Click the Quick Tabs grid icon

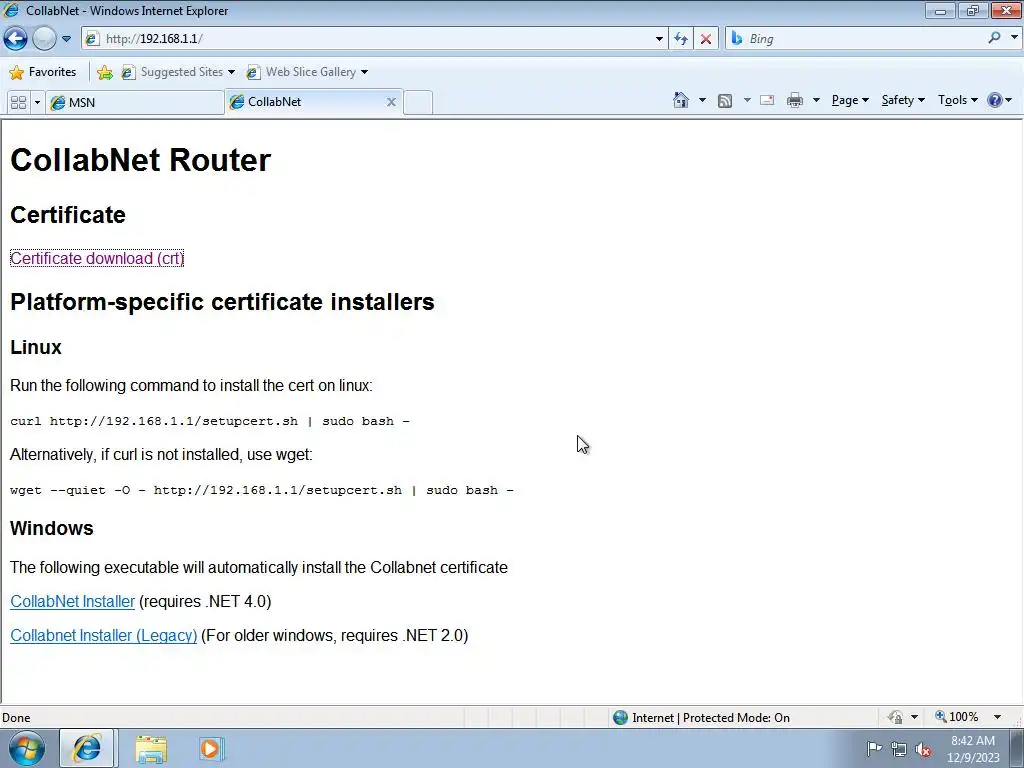click(18, 103)
